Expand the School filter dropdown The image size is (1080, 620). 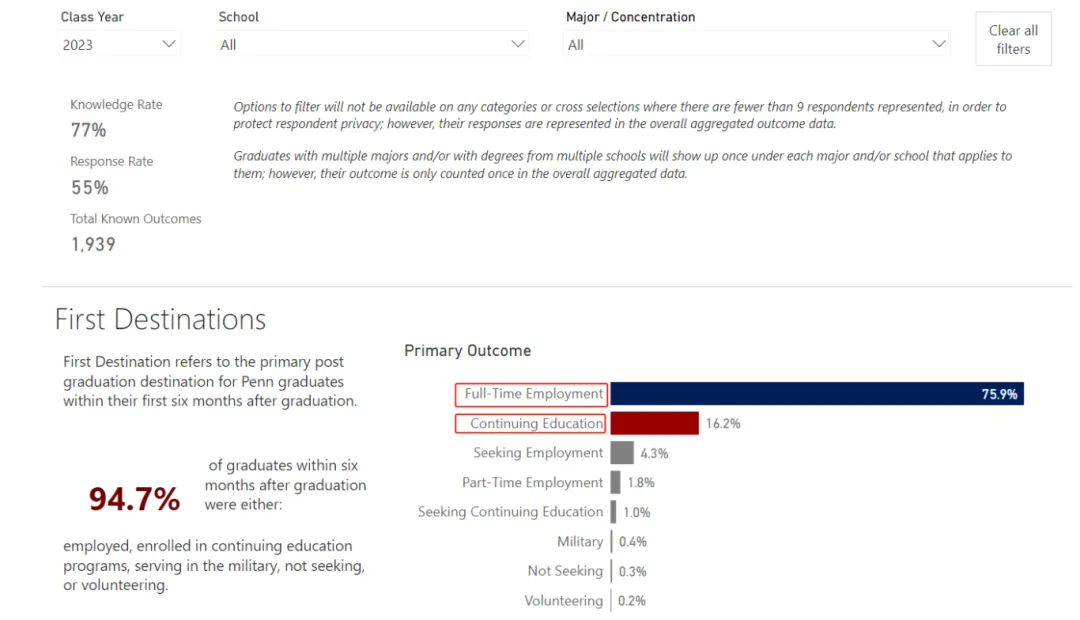coord(370,44)
